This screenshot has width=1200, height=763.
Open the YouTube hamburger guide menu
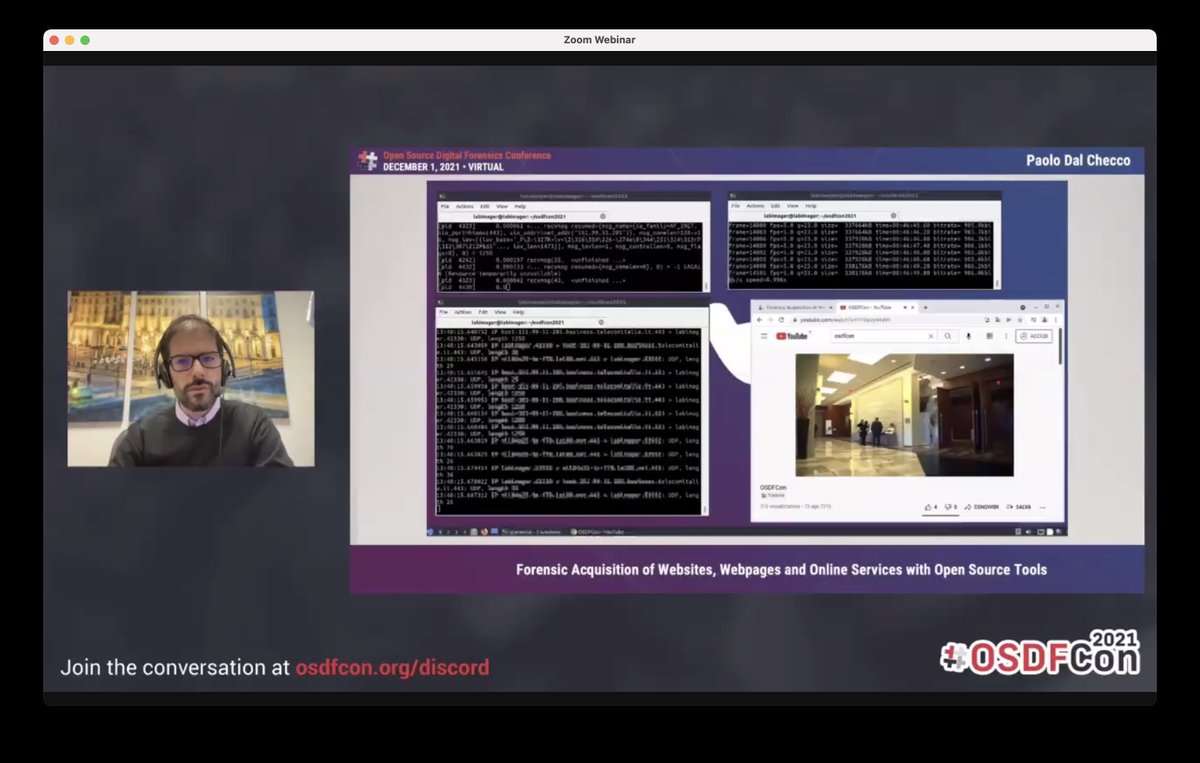click(x=763, y=335)
